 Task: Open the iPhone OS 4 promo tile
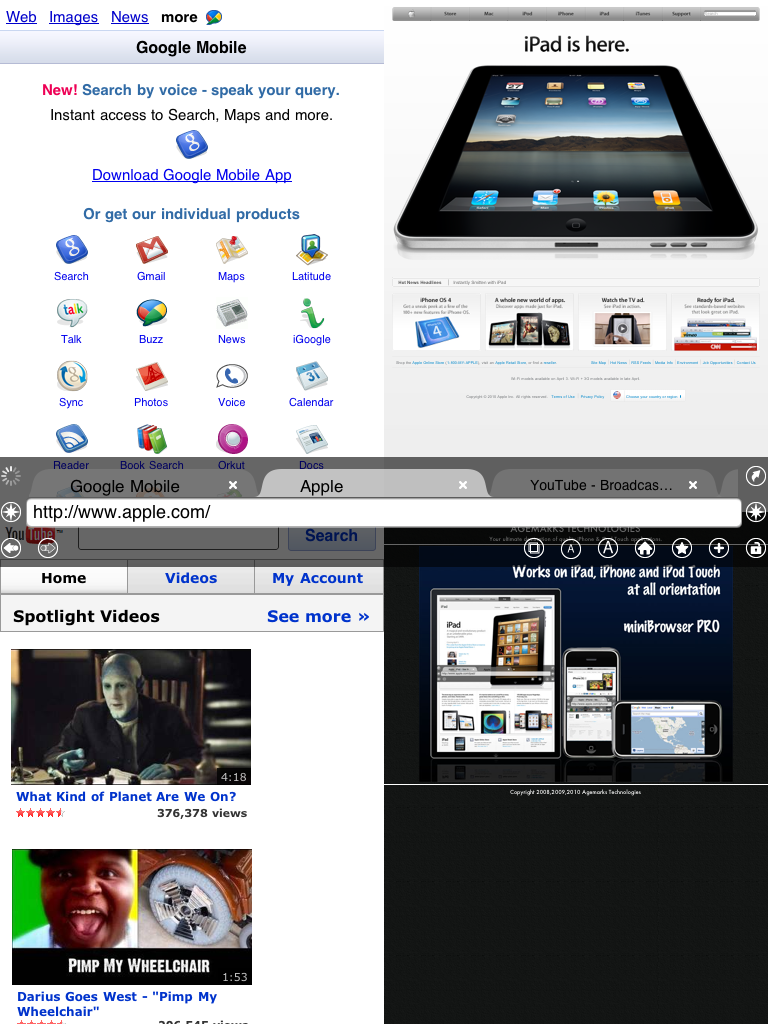point(436,322)
